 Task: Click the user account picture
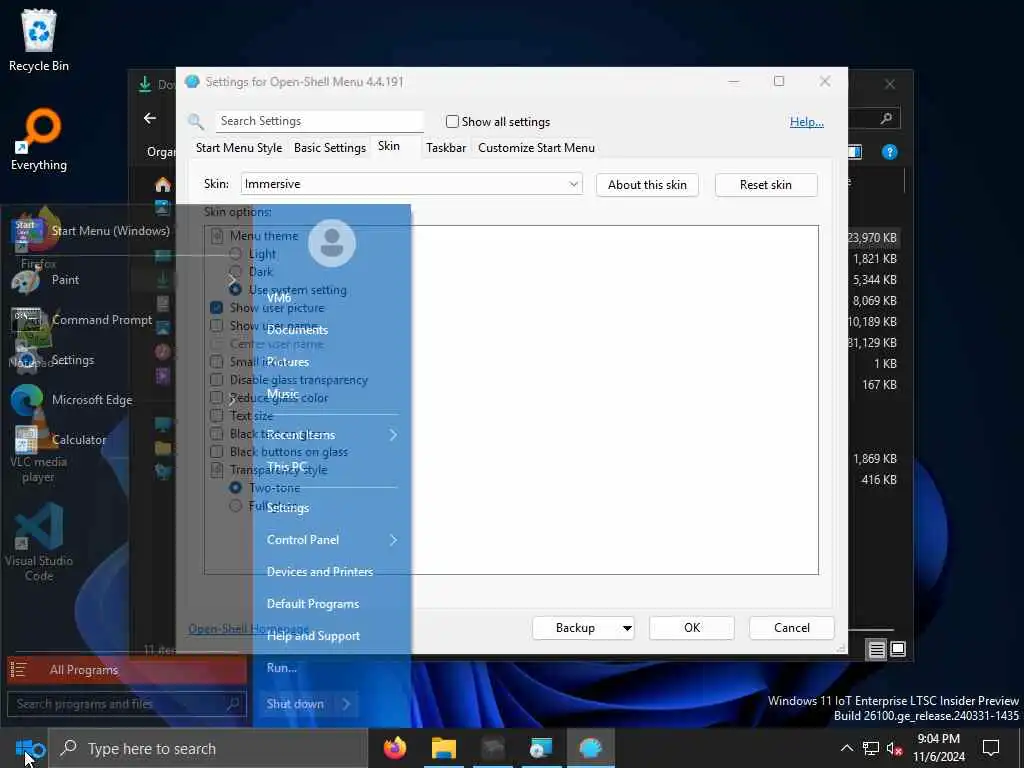point(332,243)
